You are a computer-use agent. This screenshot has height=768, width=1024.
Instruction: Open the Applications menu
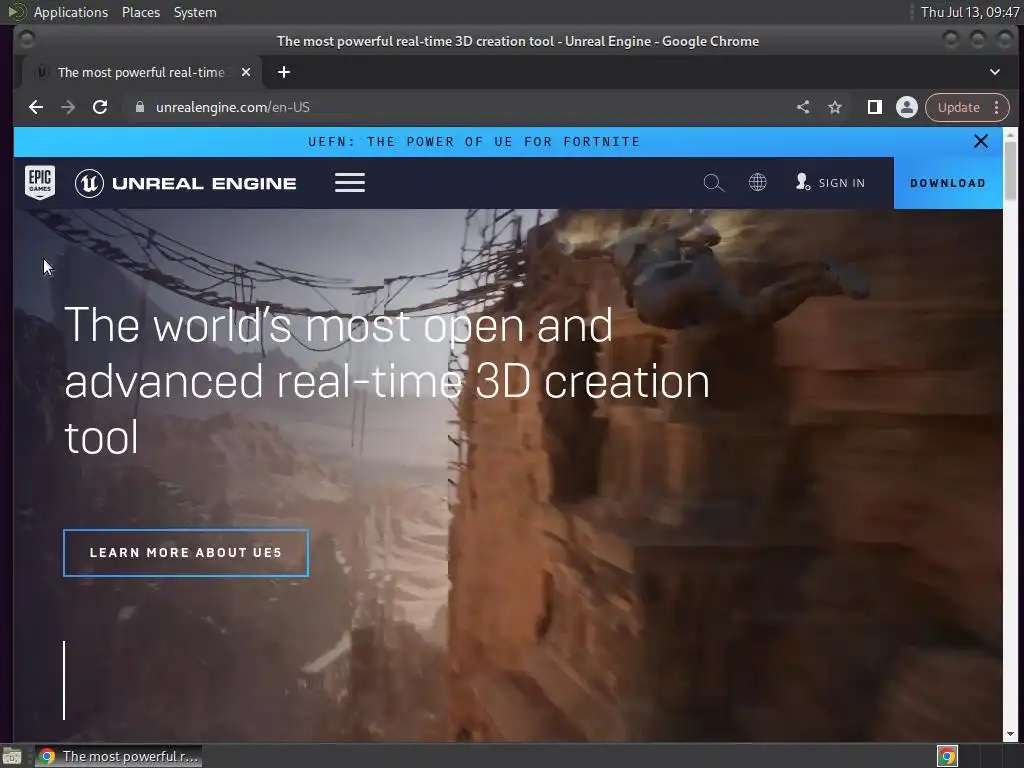(x=71, y=12)
